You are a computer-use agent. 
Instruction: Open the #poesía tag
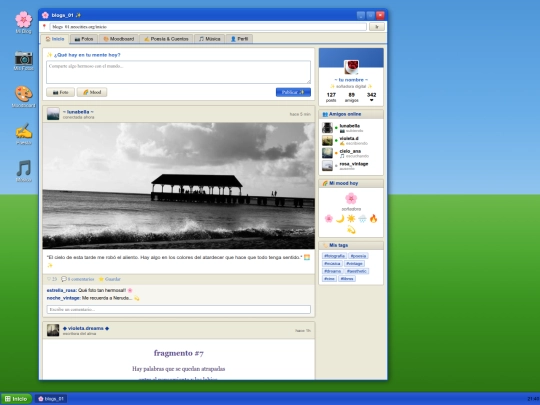(358, 256)
